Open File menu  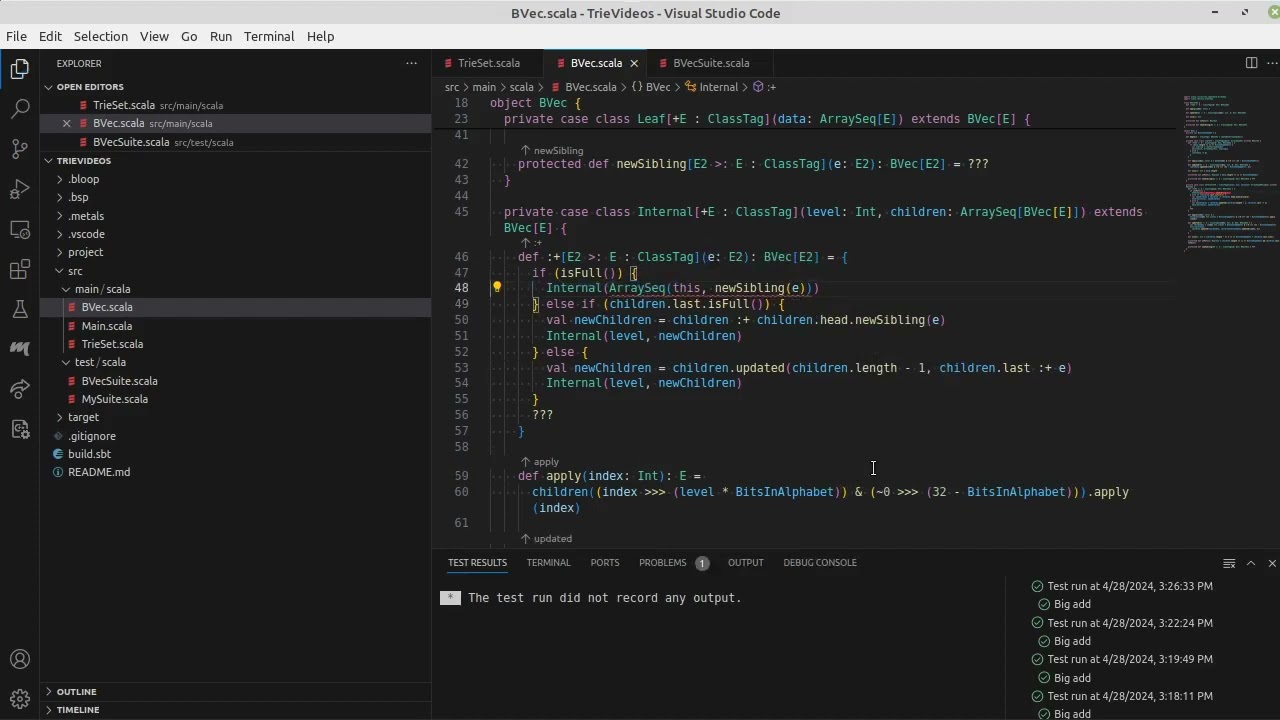[16, 36]
